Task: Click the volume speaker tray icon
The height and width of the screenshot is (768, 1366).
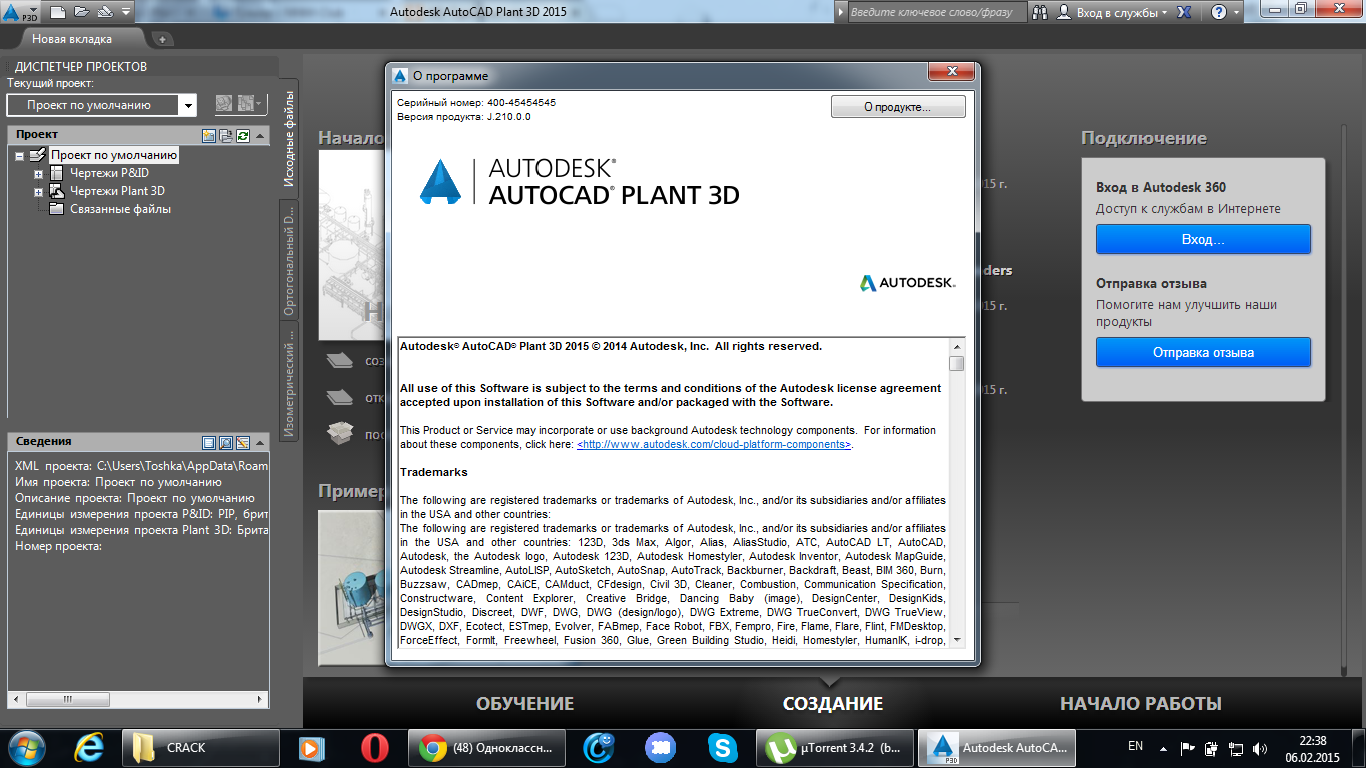Action: [1260, 747]
